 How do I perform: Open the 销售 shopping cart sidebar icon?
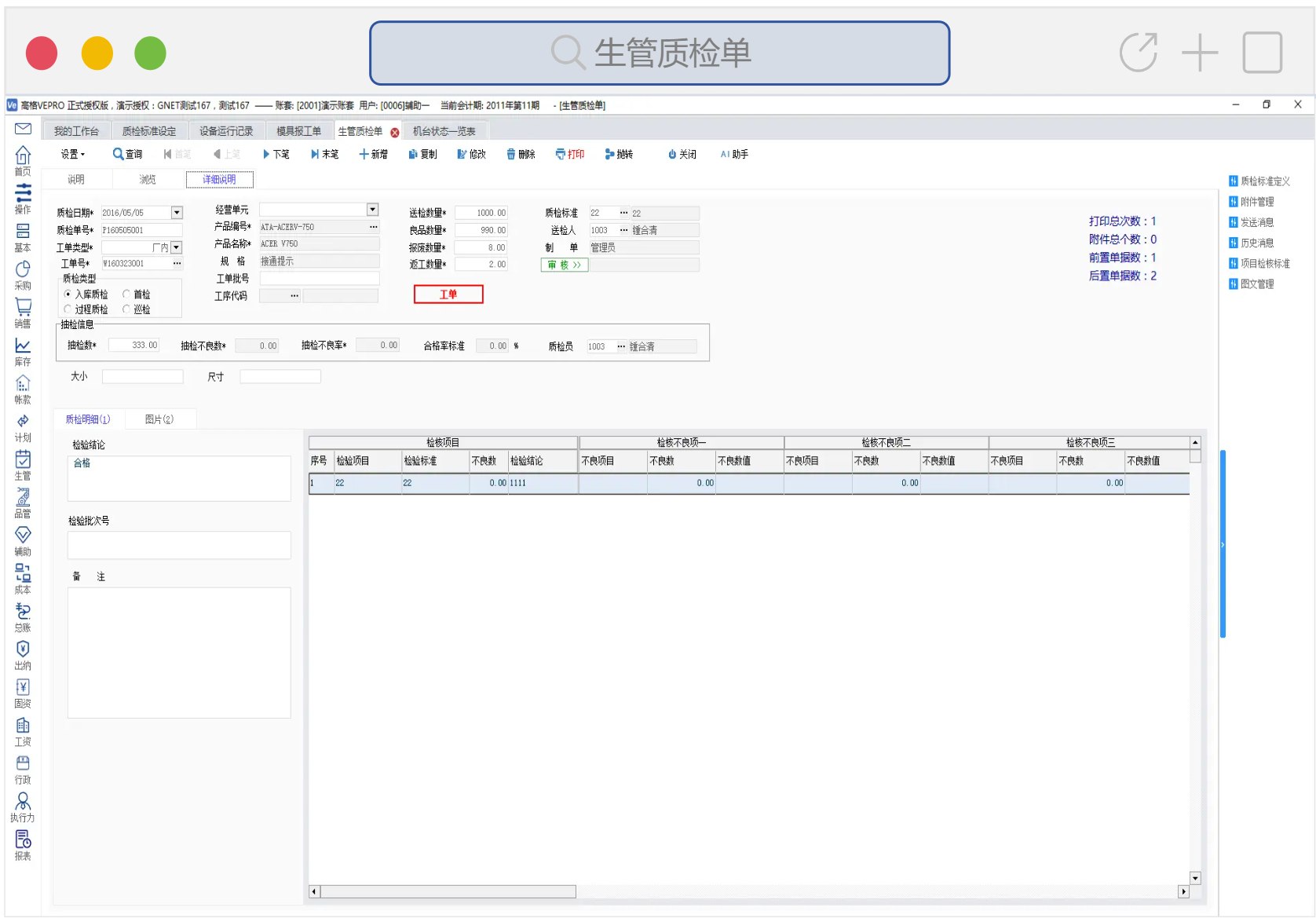tap(23, 313)
